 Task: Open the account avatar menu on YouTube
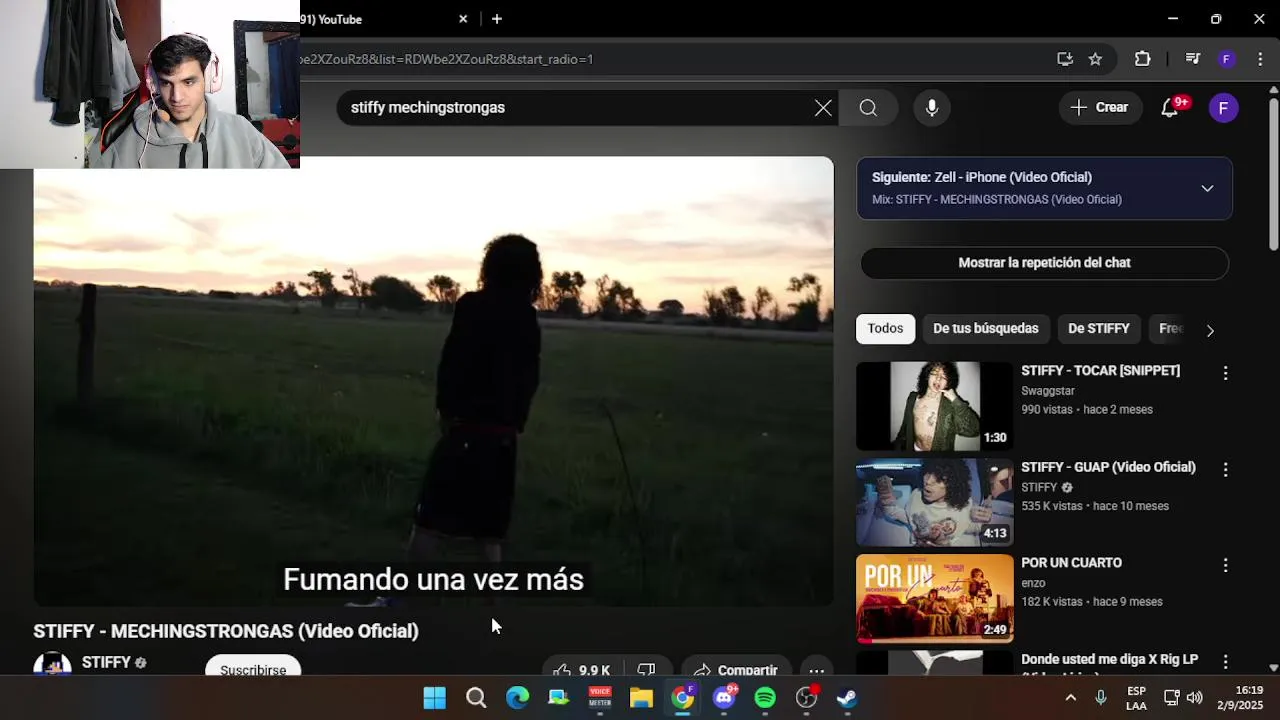[1224, 108]
